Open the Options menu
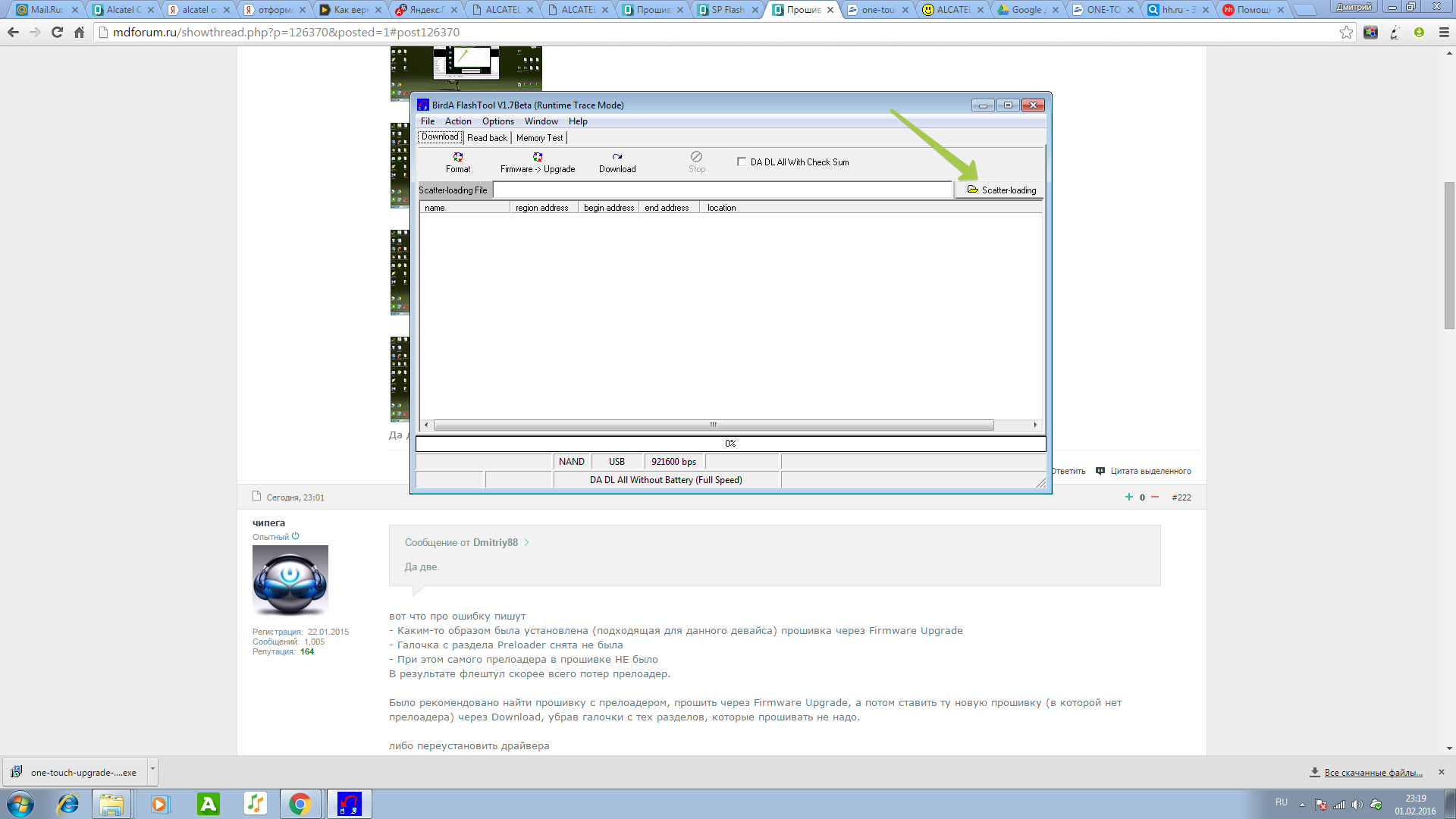Image resolution: width=1456 pixels, height=819 pixels. click(497, 121)
